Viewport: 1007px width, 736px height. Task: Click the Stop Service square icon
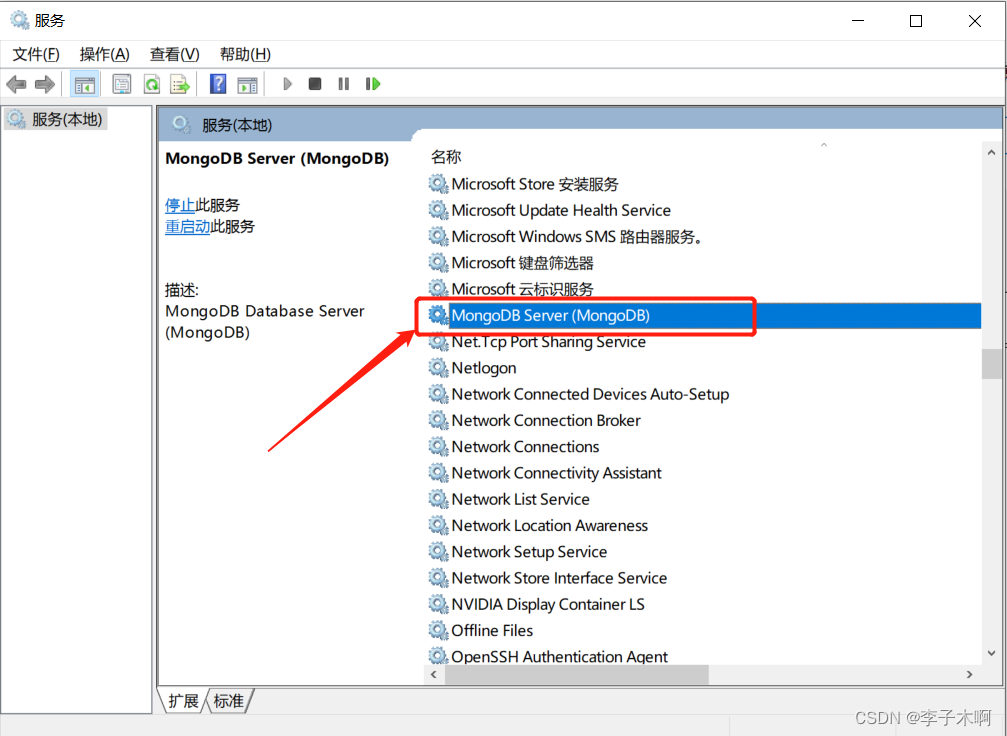(x=315, y=84)
